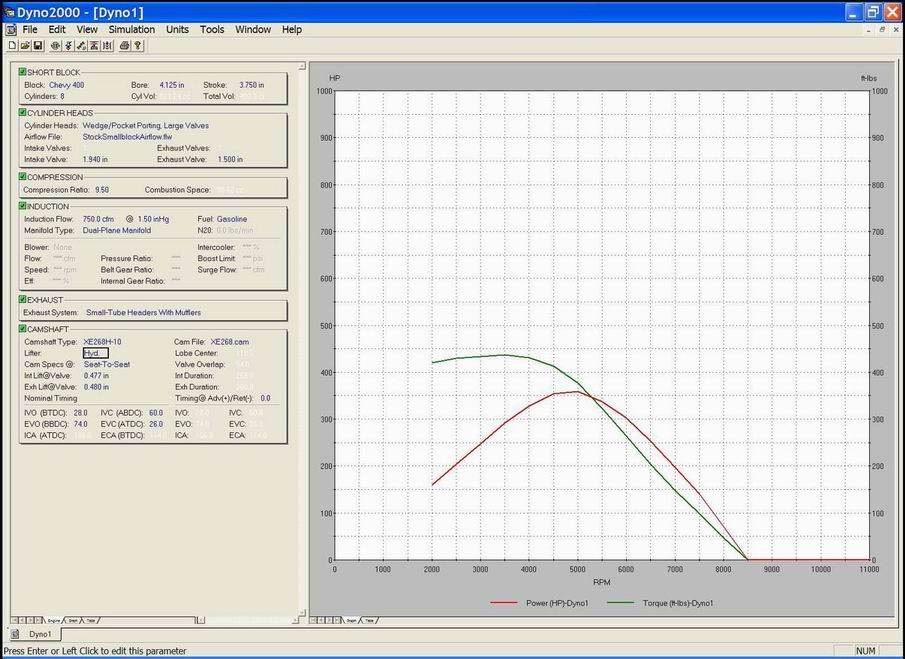Click the Block value Chevy 400

tap(66, 85)
